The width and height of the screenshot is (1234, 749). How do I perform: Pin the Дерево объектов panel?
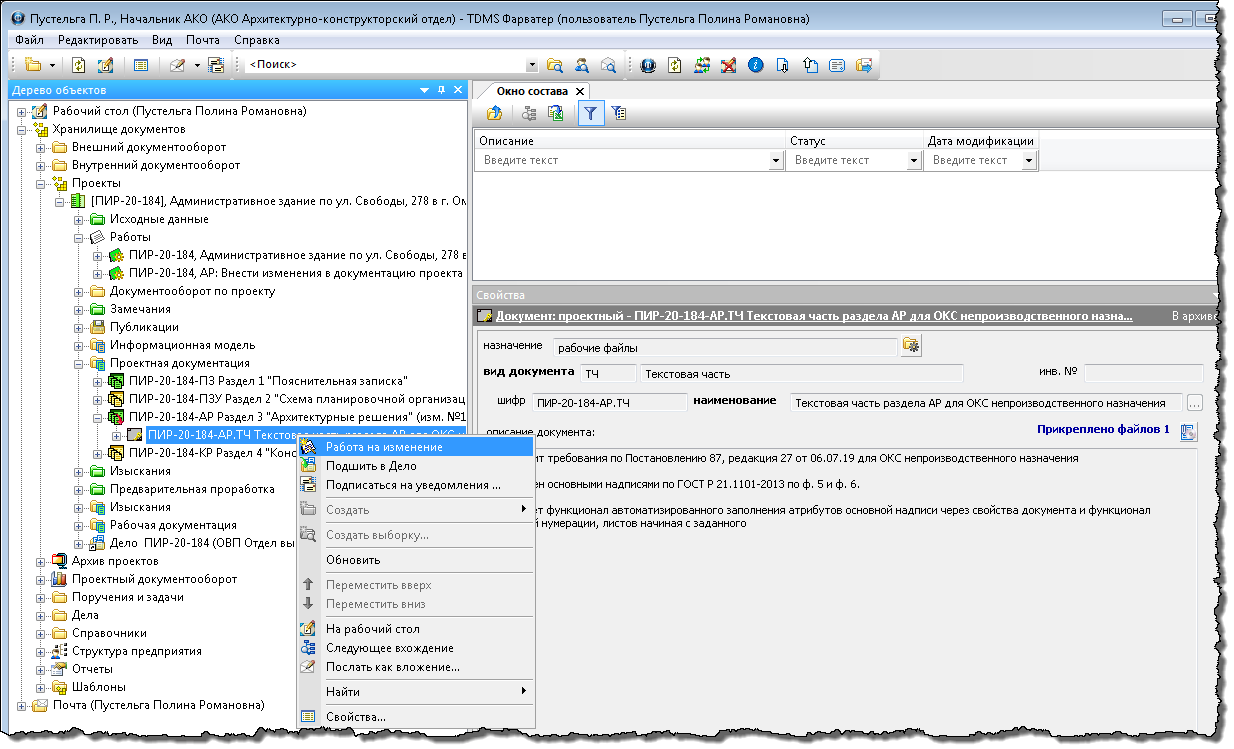pos(442,90)
